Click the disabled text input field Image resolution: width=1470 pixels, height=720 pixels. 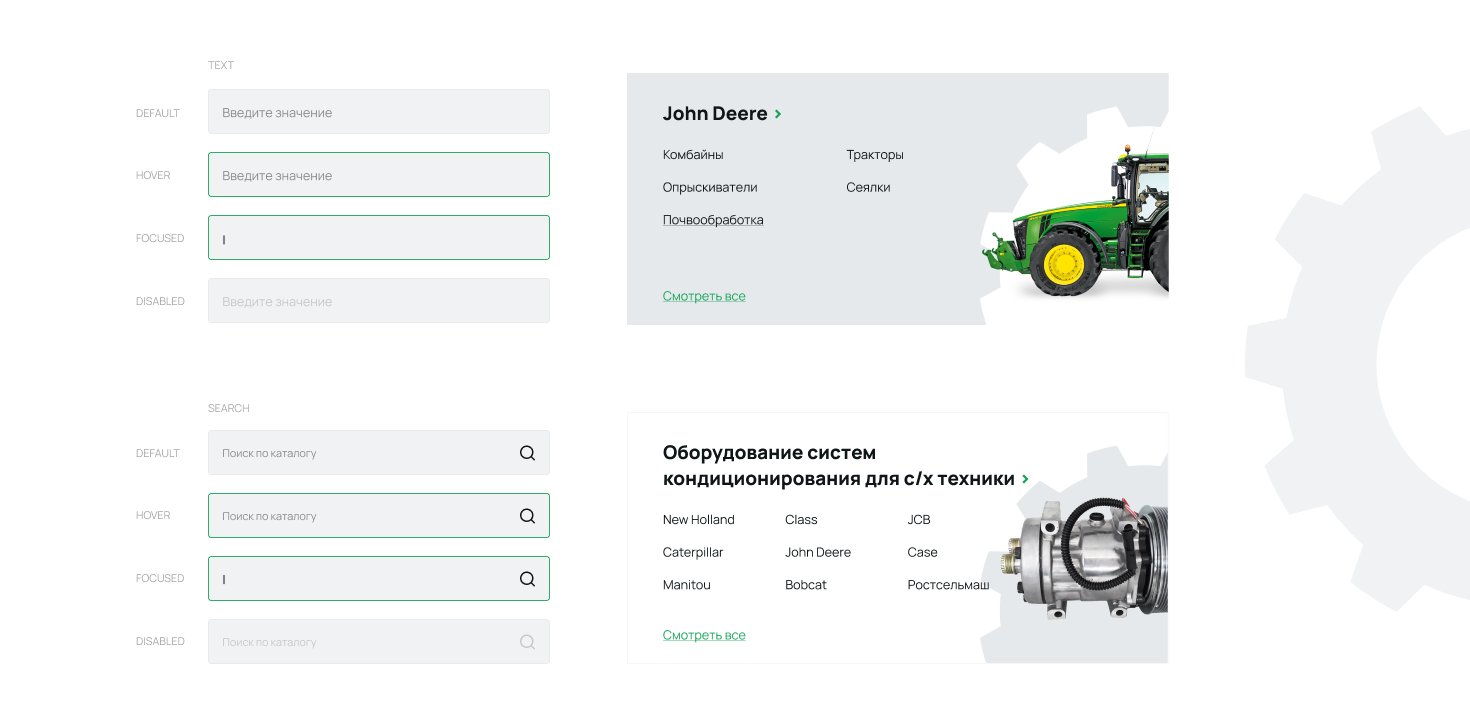click(x=379, y=301)
